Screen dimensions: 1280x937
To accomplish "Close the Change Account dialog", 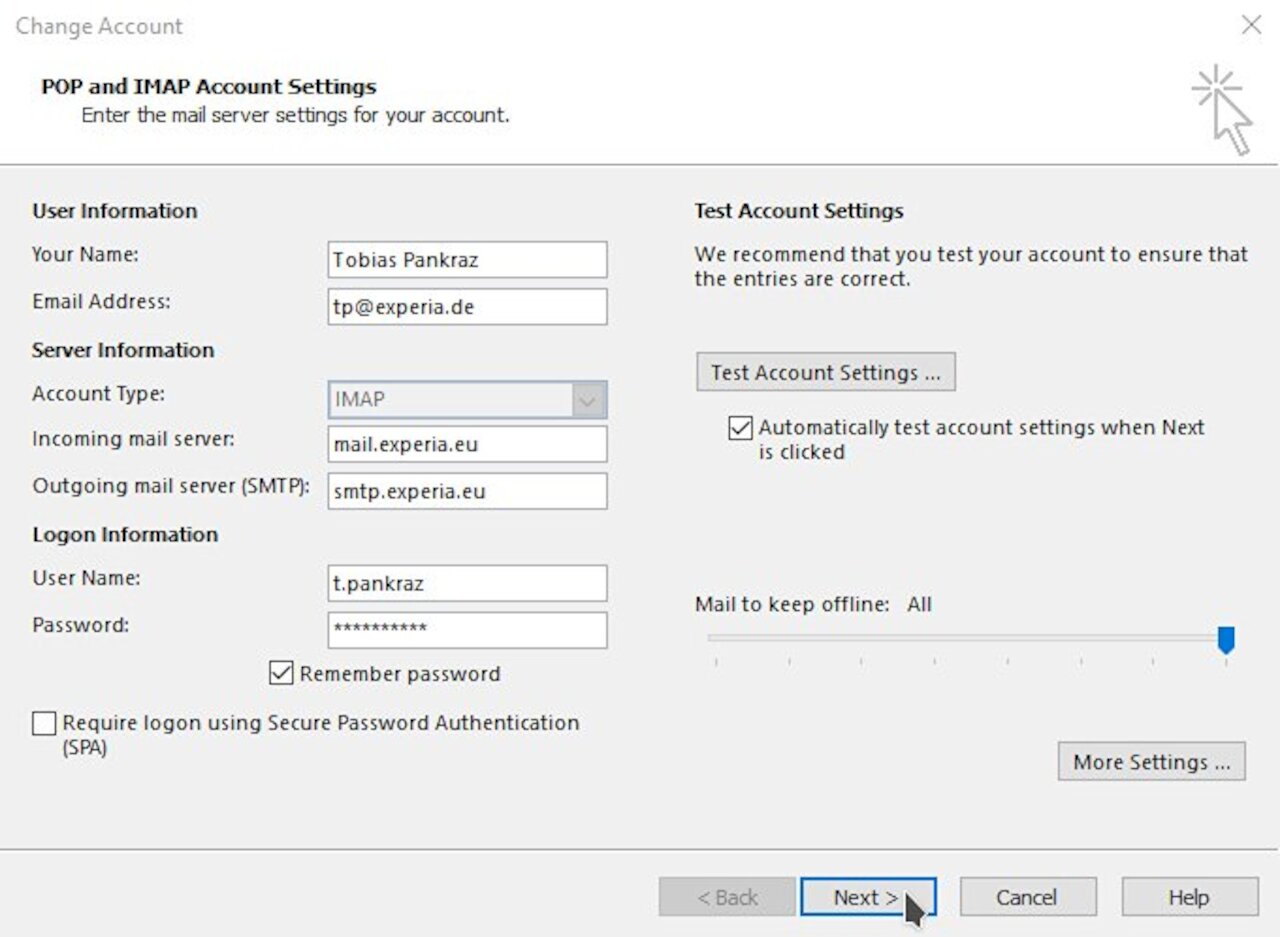I will pos(1251,25).
